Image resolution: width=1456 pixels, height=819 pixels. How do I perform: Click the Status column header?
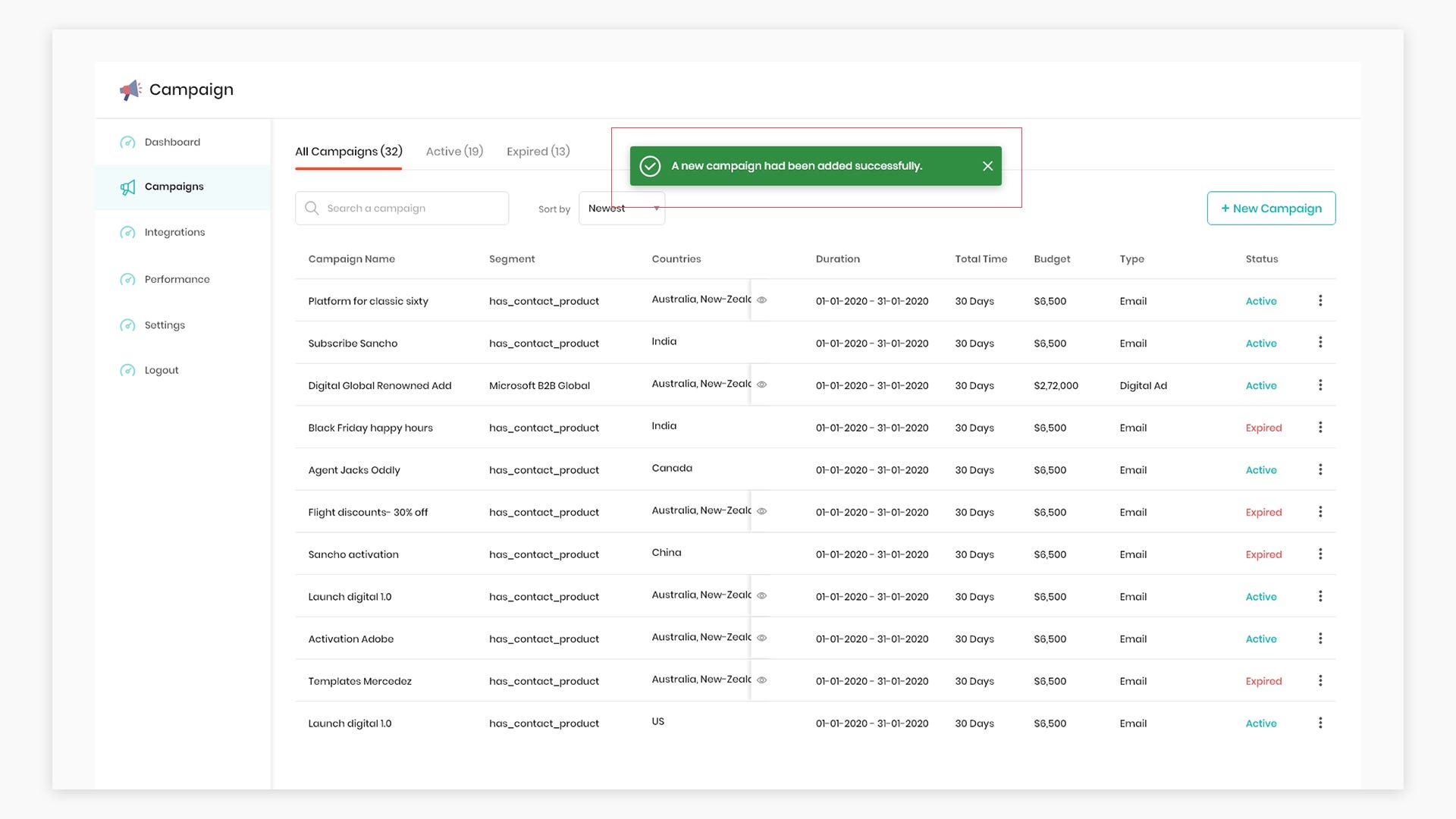1262,259
